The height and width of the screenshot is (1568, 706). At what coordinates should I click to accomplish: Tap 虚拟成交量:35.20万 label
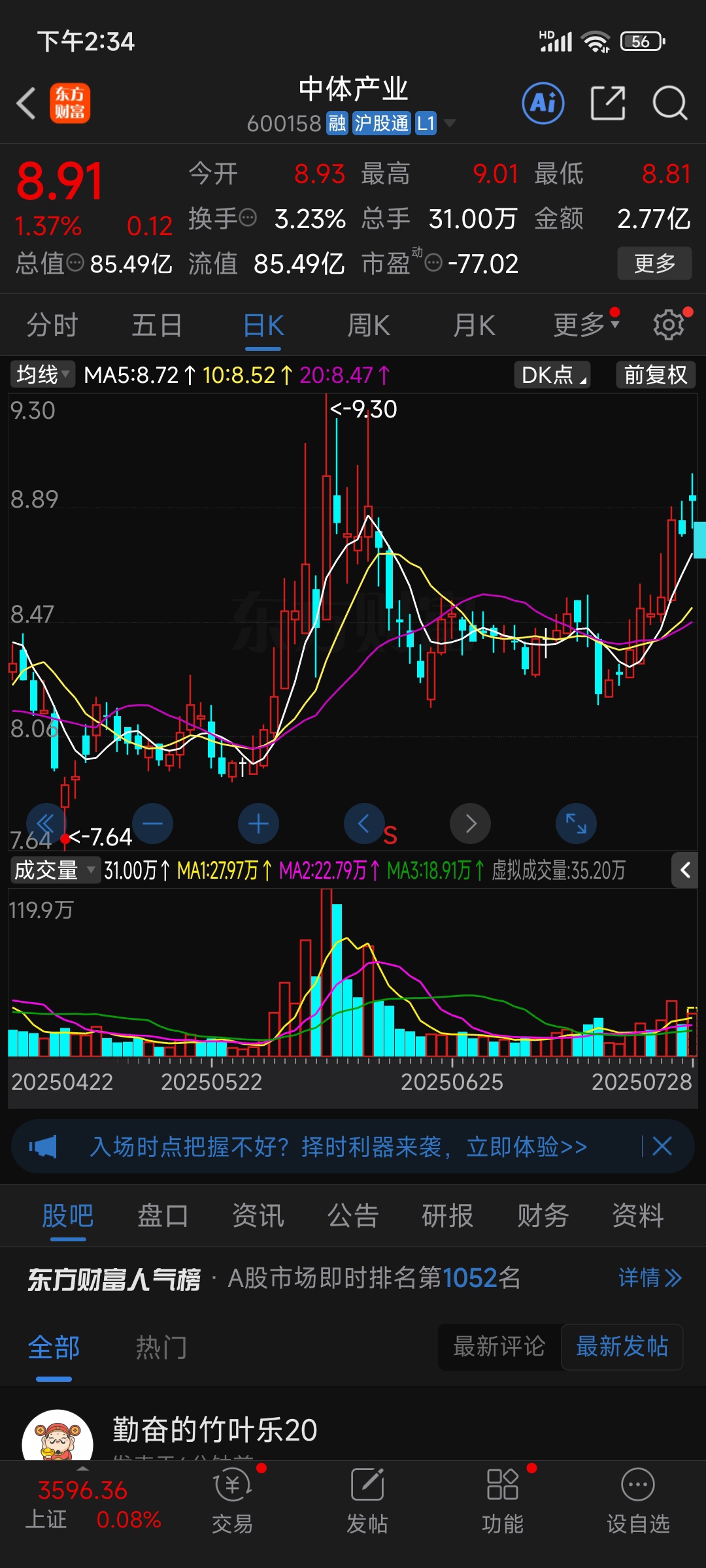point(558,870)
